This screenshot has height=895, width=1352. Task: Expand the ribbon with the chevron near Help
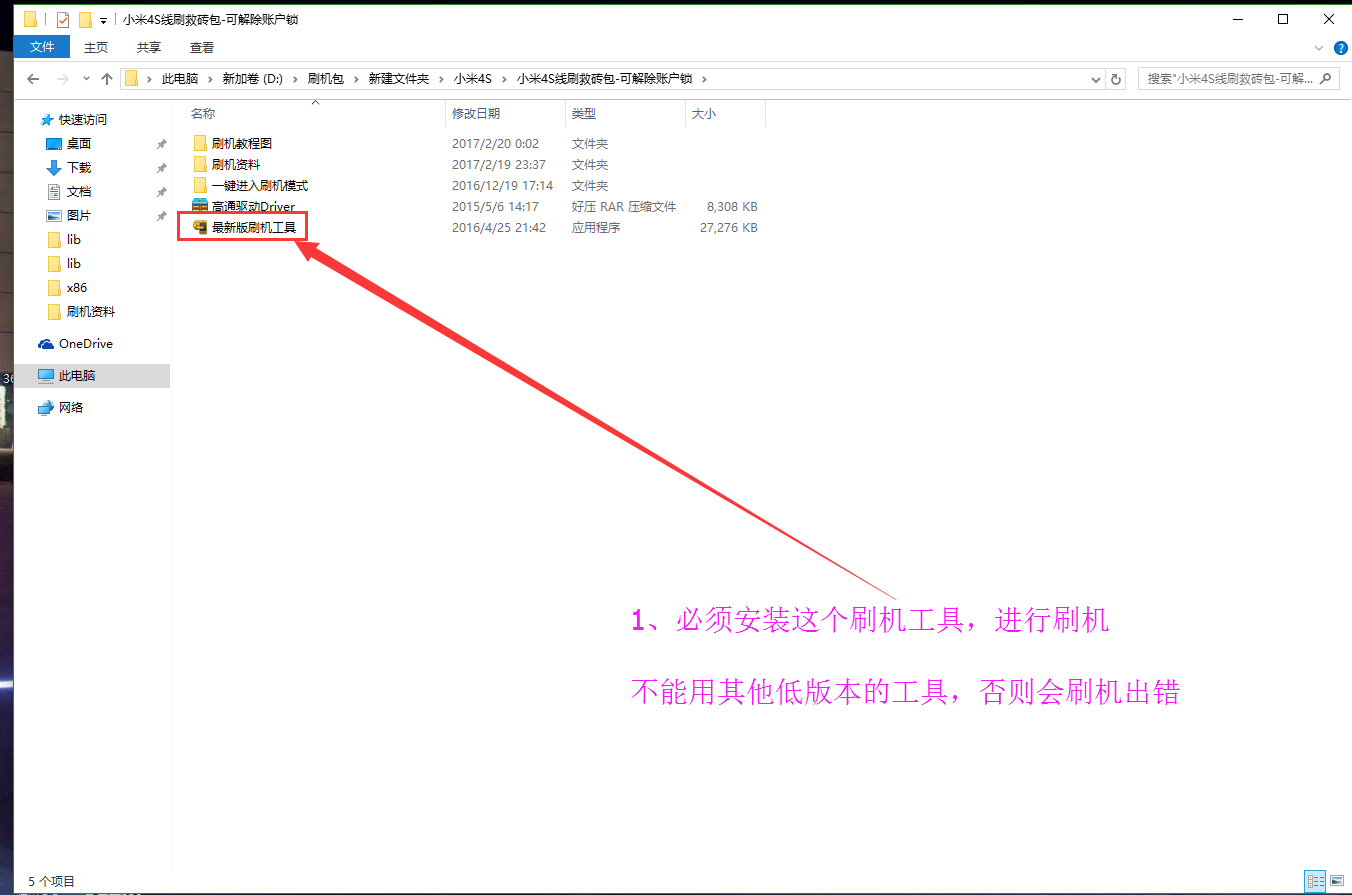(x=1318, y=47)
